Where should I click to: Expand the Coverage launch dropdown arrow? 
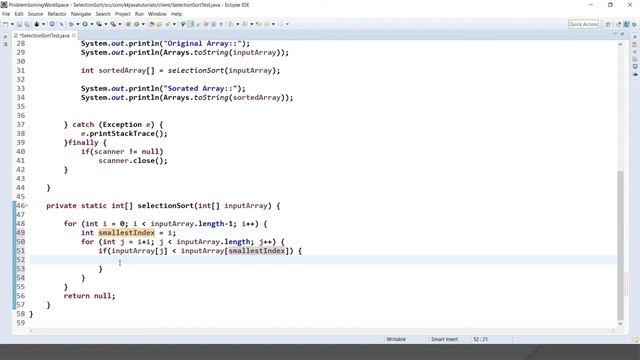tap(106, 24)
